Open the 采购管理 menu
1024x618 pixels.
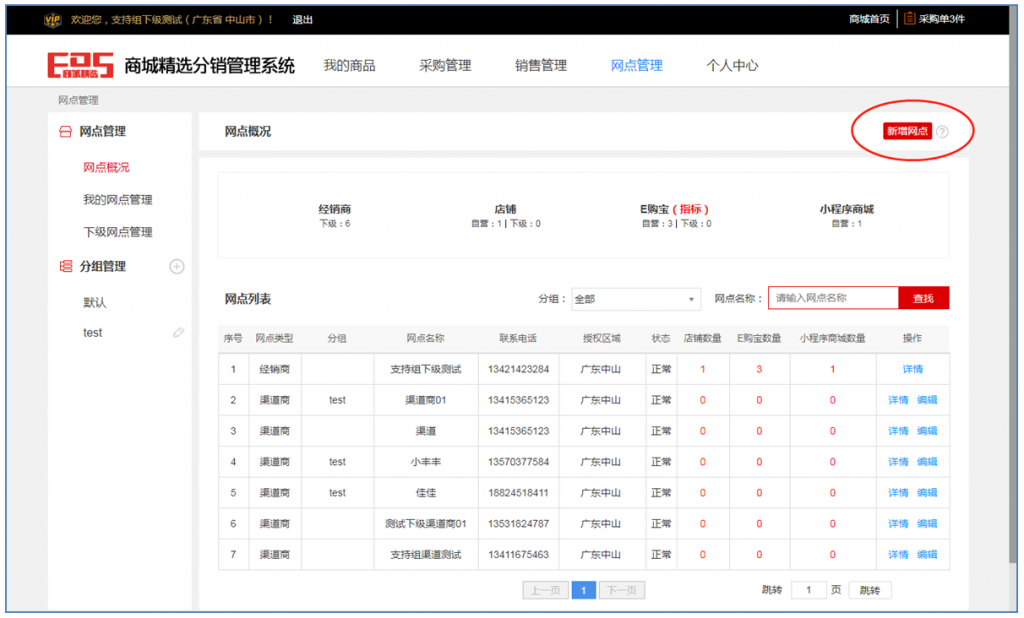(445, 65)
